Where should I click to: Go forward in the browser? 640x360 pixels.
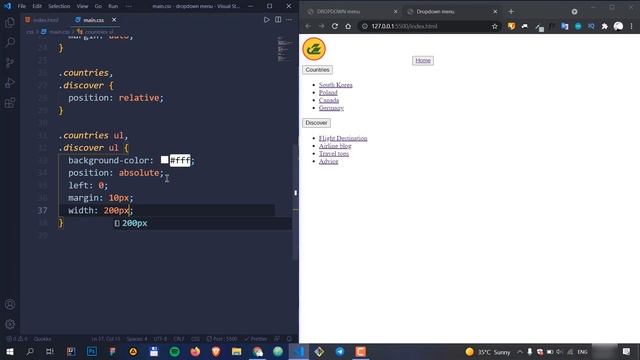click(x=321, y=26)
